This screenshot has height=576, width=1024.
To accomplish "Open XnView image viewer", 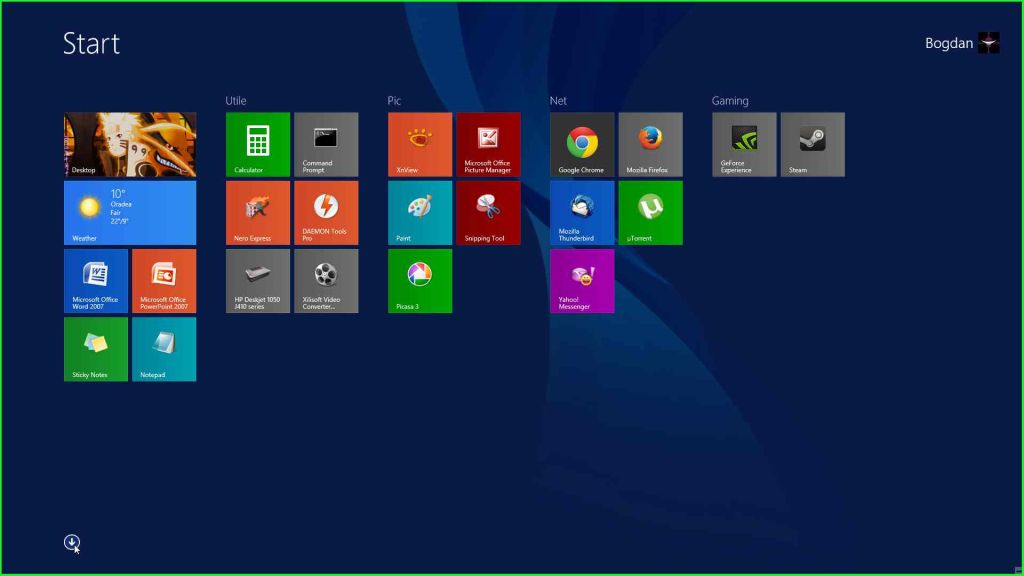I will [x=420, y=144].
